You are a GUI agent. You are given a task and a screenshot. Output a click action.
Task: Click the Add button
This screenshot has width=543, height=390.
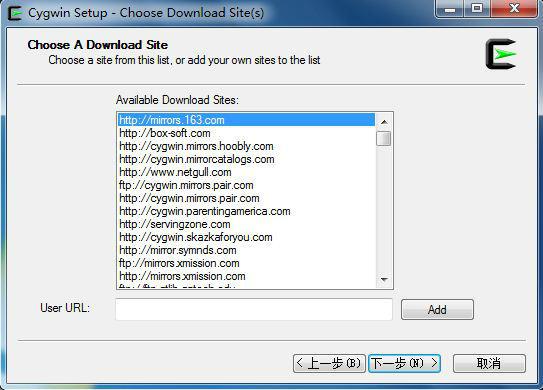click(x=437, y=309)
